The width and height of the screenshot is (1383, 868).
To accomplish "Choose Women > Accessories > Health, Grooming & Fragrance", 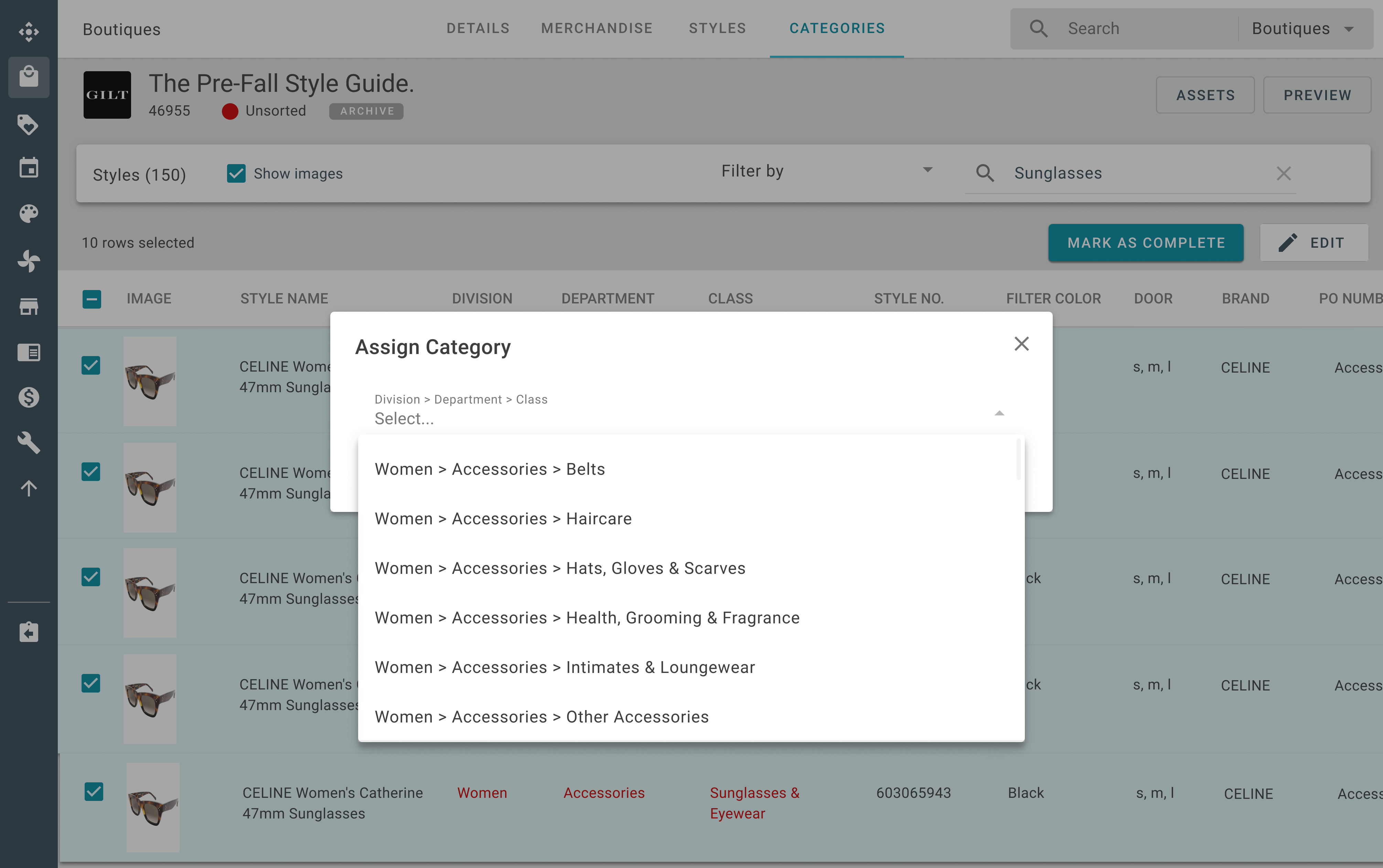I will tap(691, 618).
